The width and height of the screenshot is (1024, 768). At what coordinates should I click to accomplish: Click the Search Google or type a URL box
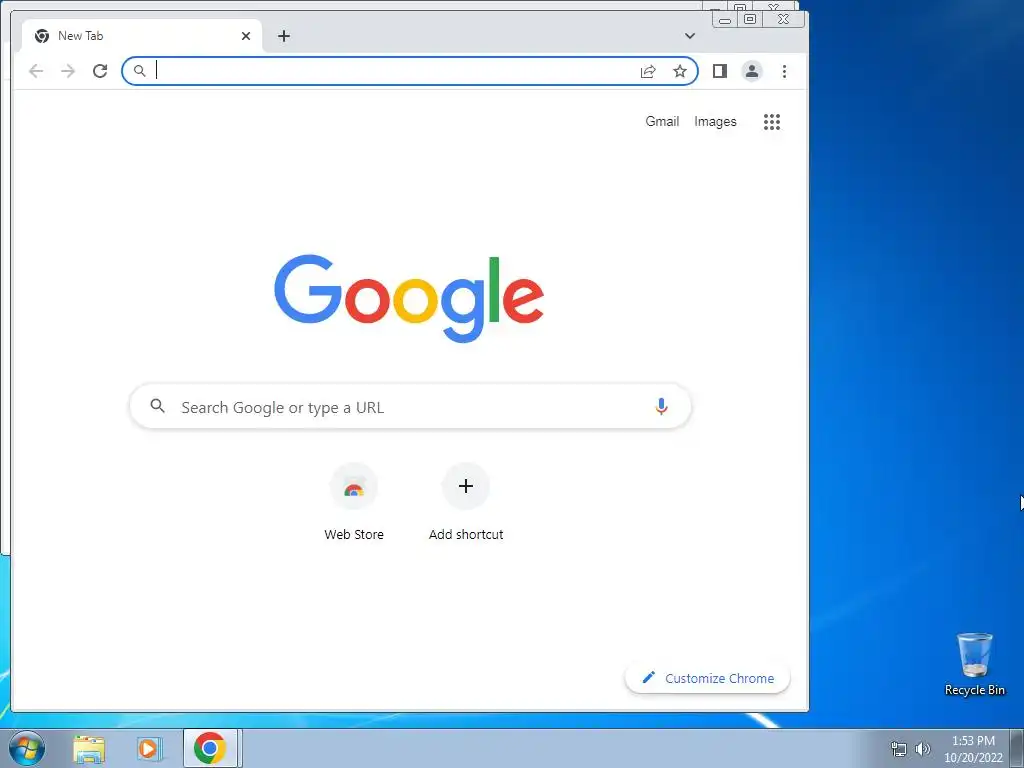coord(410,407)
